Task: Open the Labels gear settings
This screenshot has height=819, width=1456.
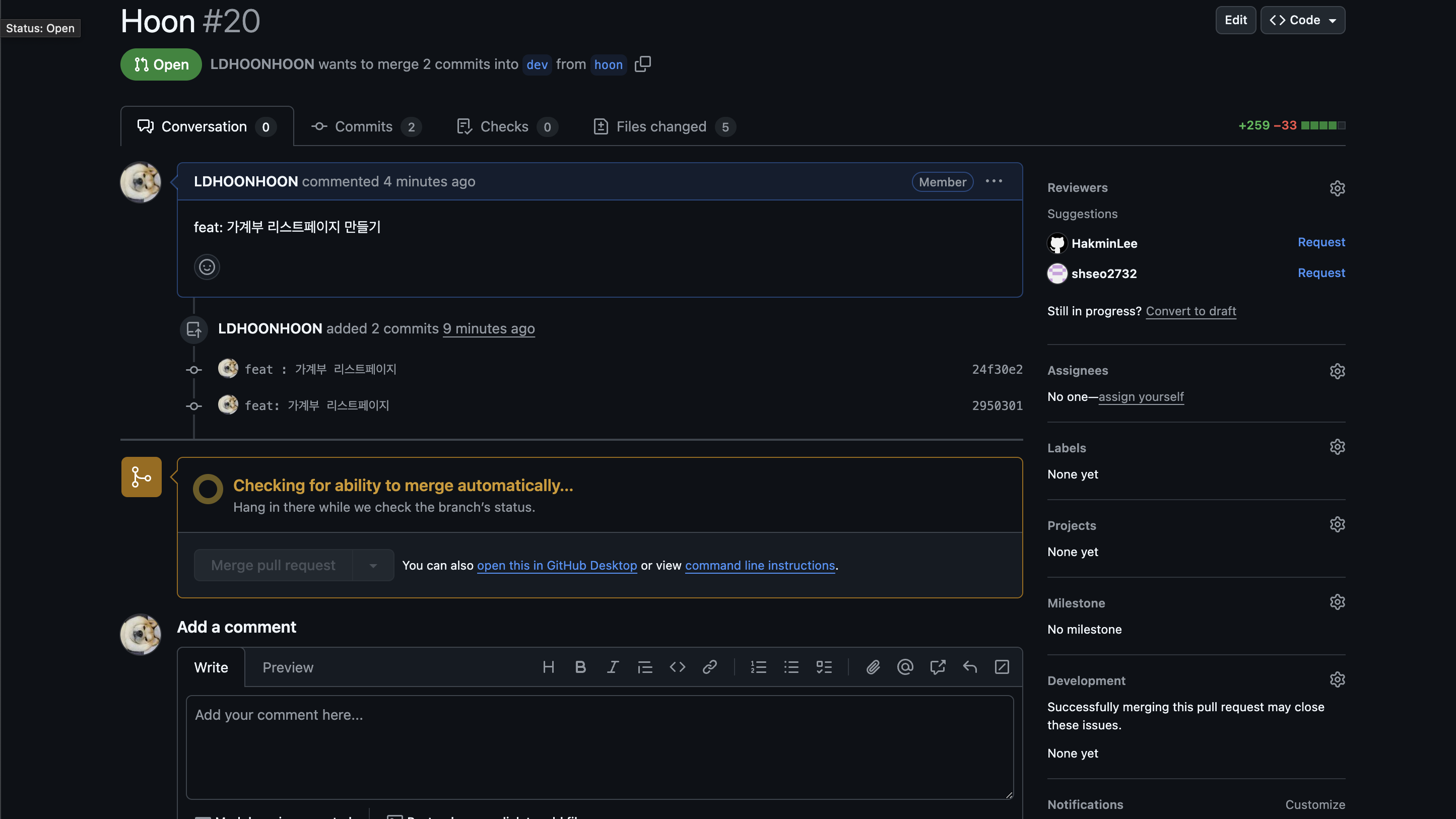Action: [1337, 447]
